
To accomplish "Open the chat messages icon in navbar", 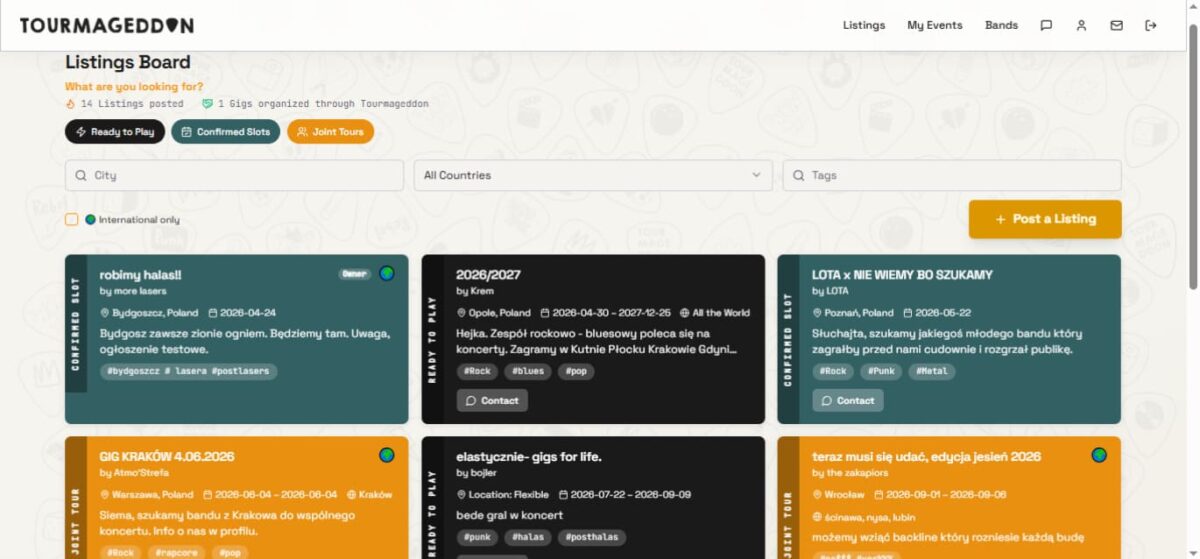I will (x=1046, y=25).
